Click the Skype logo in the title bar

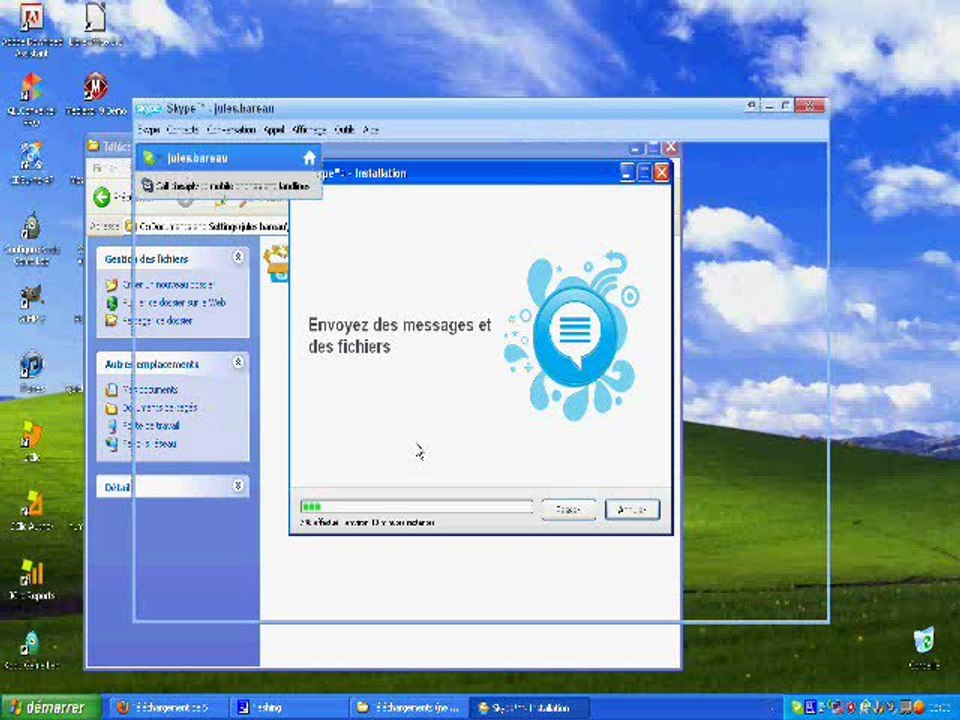pos(148,108)
